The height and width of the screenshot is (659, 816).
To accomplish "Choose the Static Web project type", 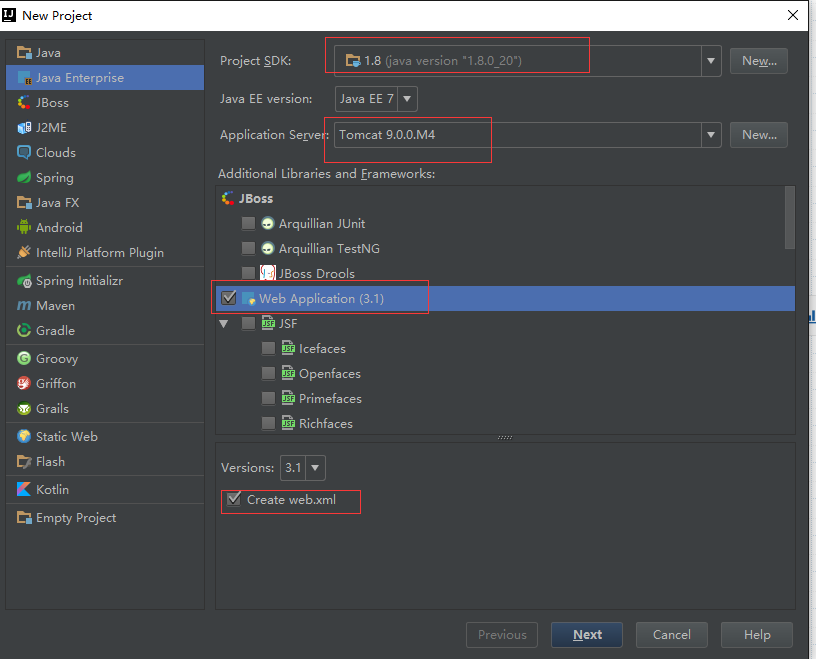I will click(105, 436).
